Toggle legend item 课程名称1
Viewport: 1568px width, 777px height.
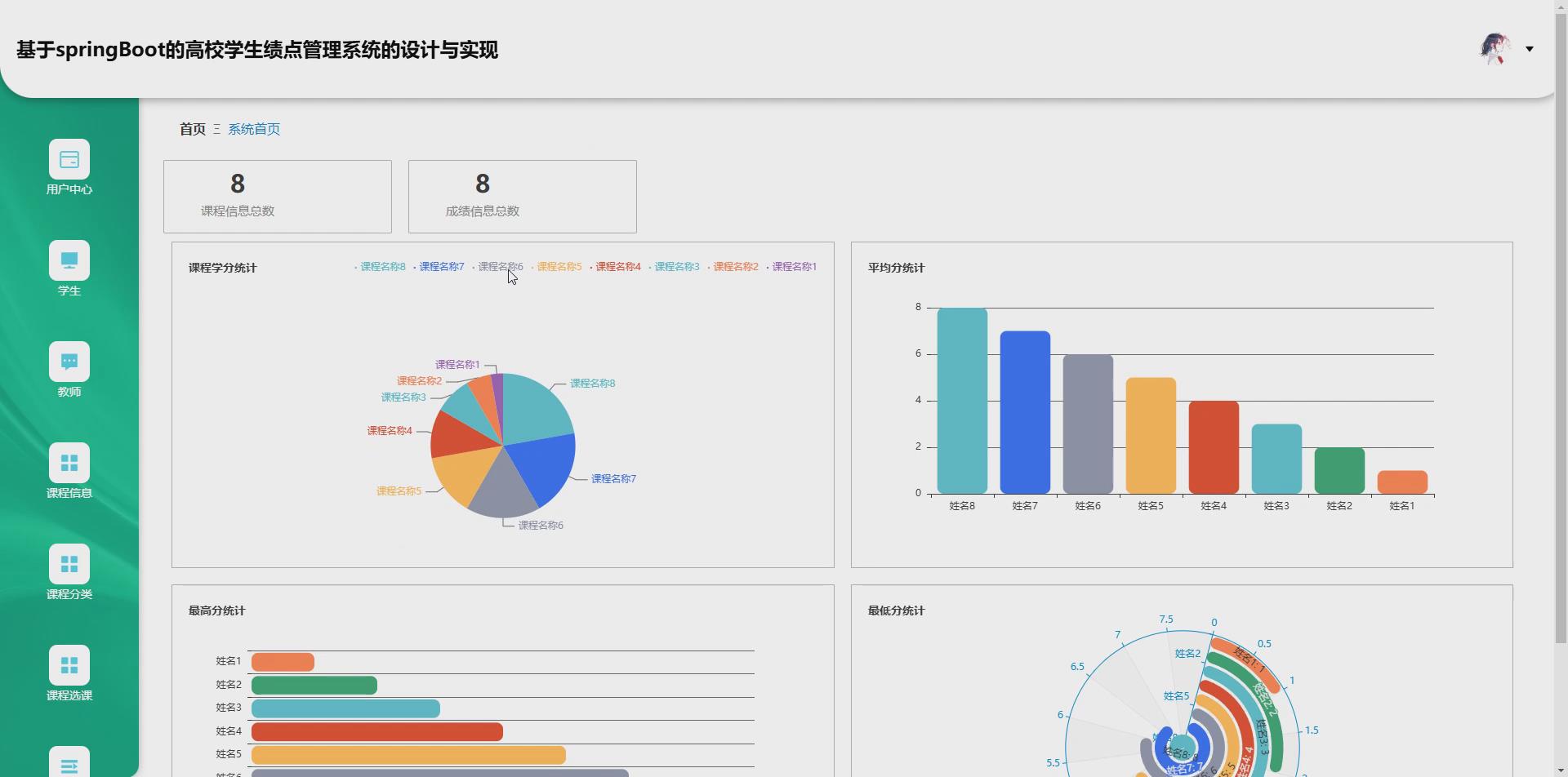792,267
